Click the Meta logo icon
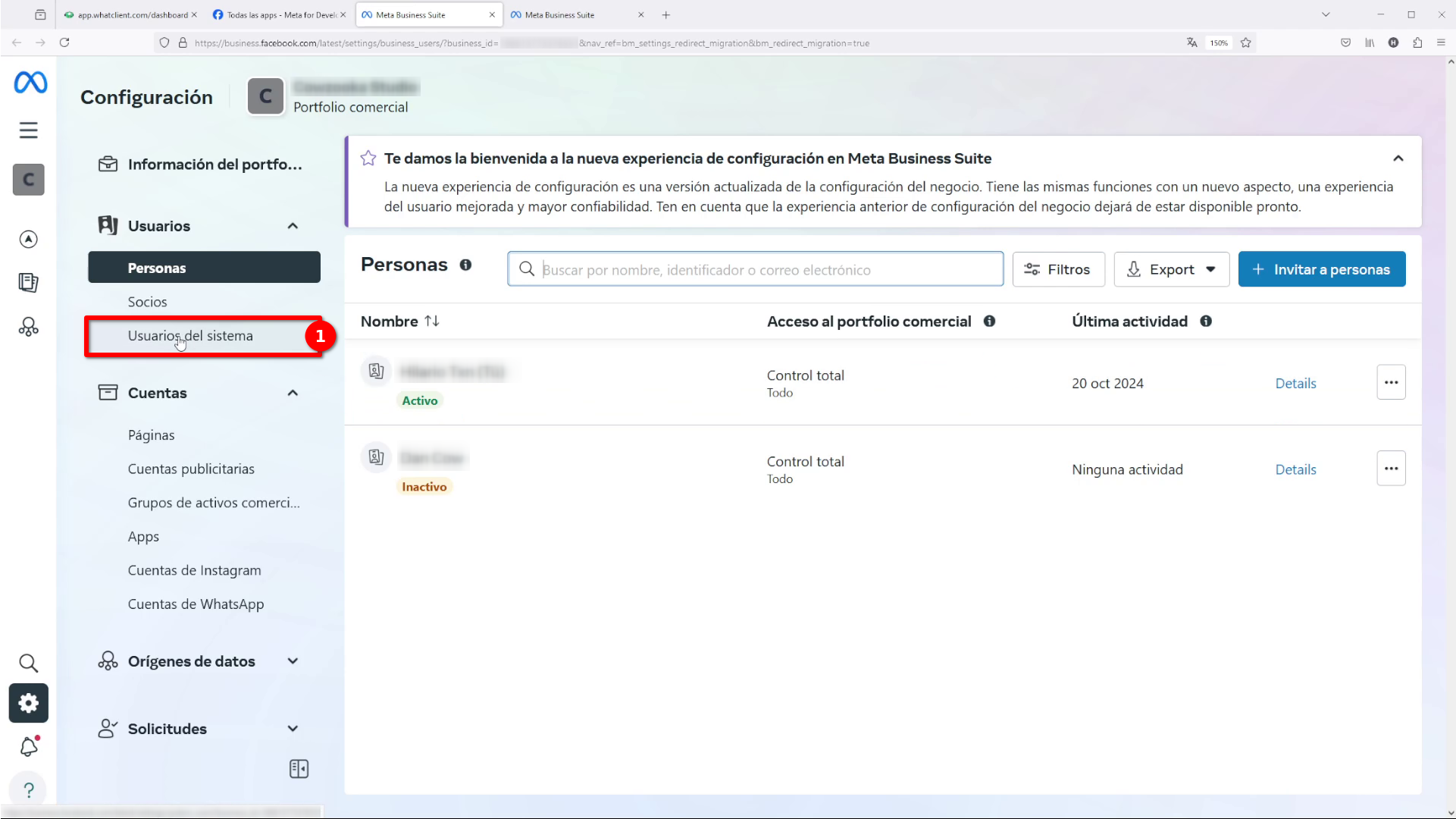The width and height of the screenshot is (1456, 819). (30, 82)
